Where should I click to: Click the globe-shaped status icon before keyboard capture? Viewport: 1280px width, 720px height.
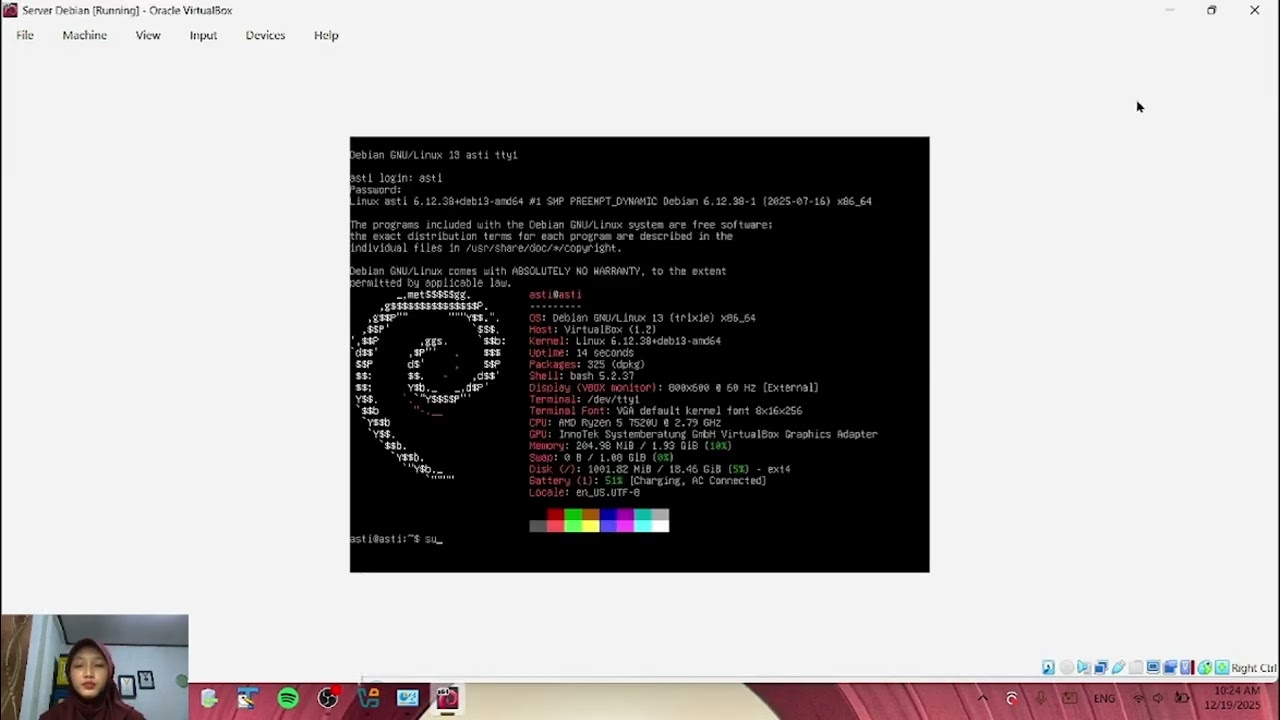1205,668
